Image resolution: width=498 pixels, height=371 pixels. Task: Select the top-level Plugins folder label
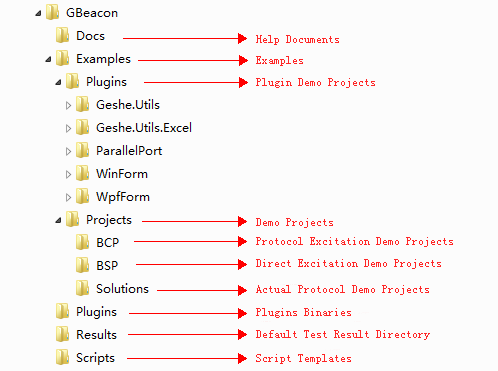[x=97, y=312]
